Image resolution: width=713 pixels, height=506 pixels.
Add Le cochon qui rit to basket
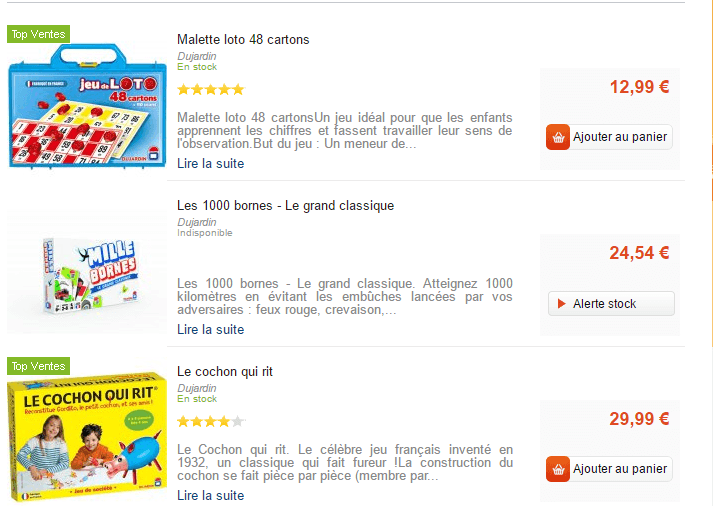[x=619, y=469]
